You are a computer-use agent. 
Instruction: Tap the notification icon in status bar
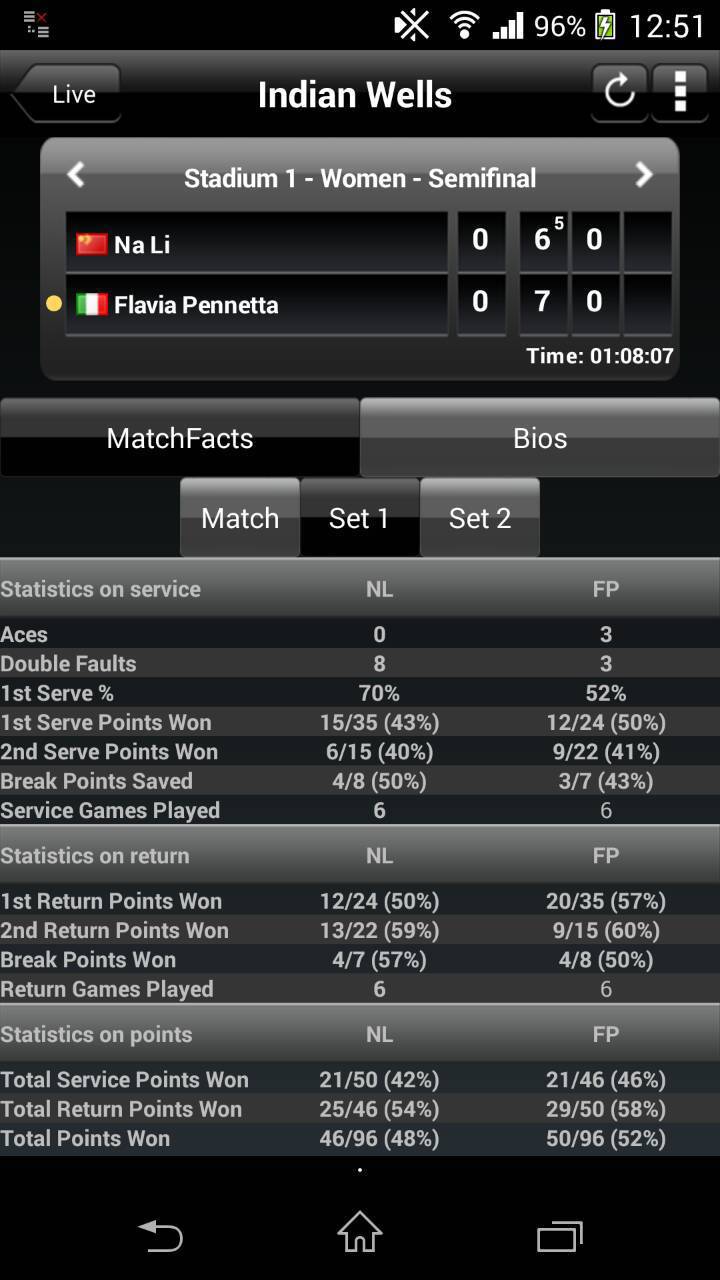(x=36, y=24)
